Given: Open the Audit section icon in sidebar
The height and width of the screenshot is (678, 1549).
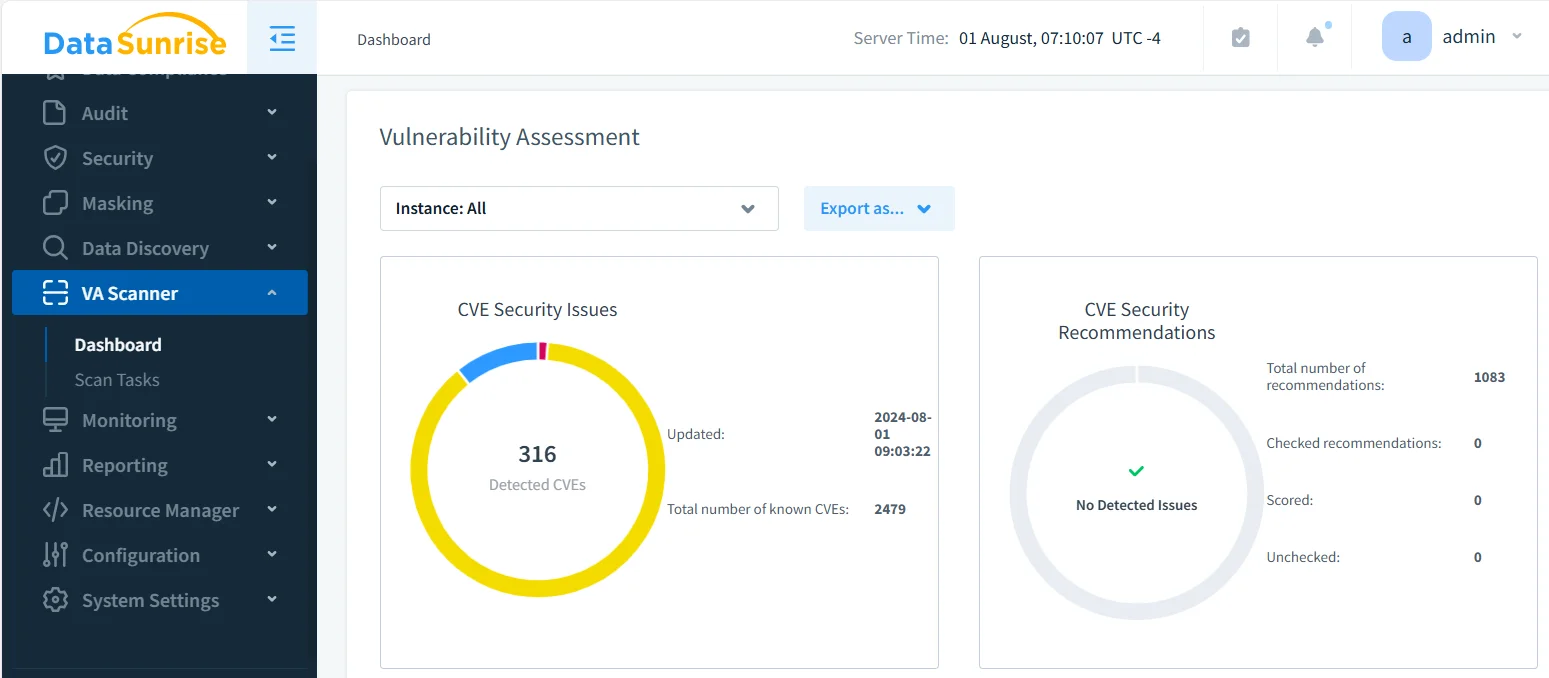Looking at the screenshot, I should (54, 112).
